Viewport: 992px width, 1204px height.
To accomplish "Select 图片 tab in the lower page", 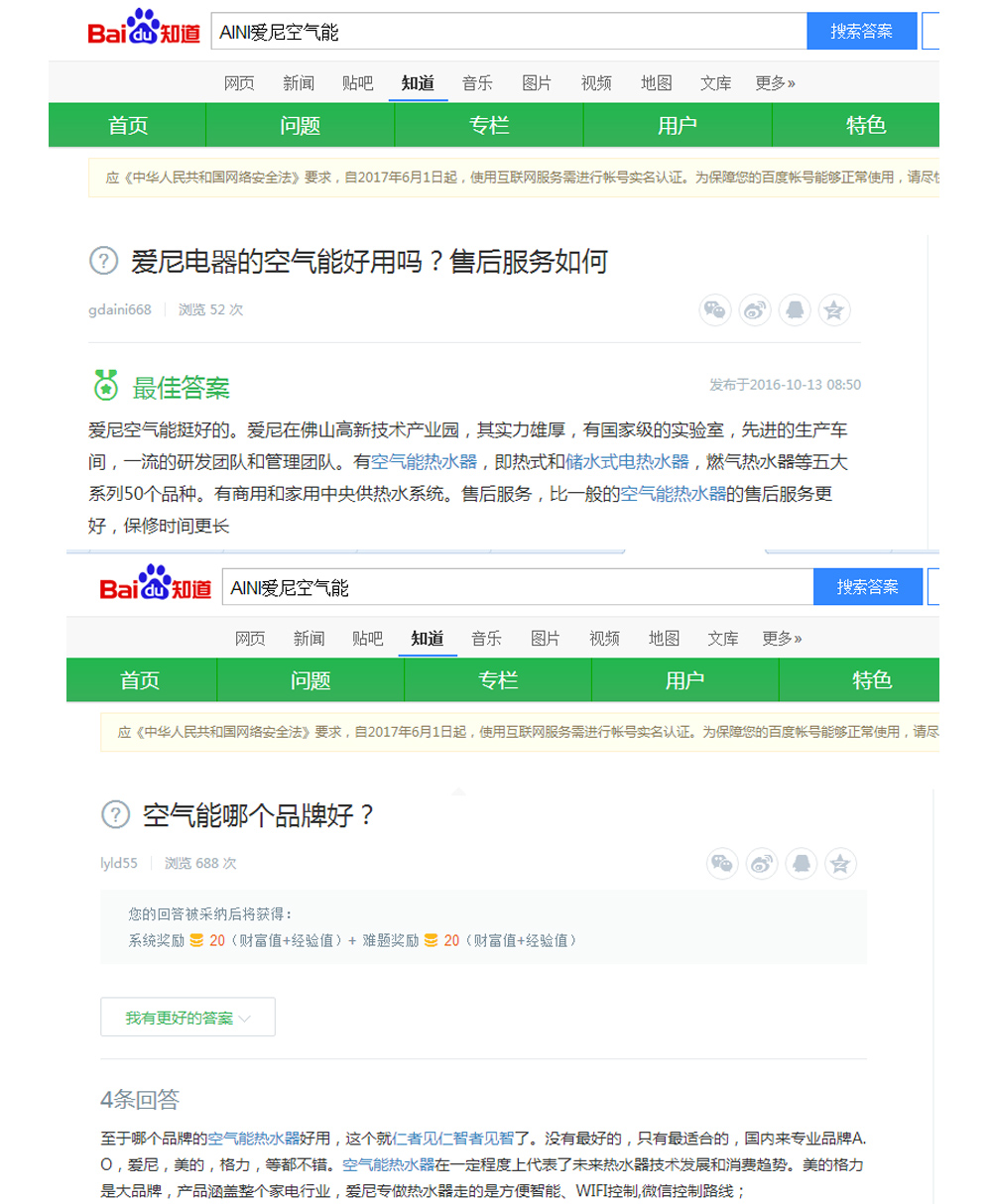I will pyautogui.click(x=545, y=638).
